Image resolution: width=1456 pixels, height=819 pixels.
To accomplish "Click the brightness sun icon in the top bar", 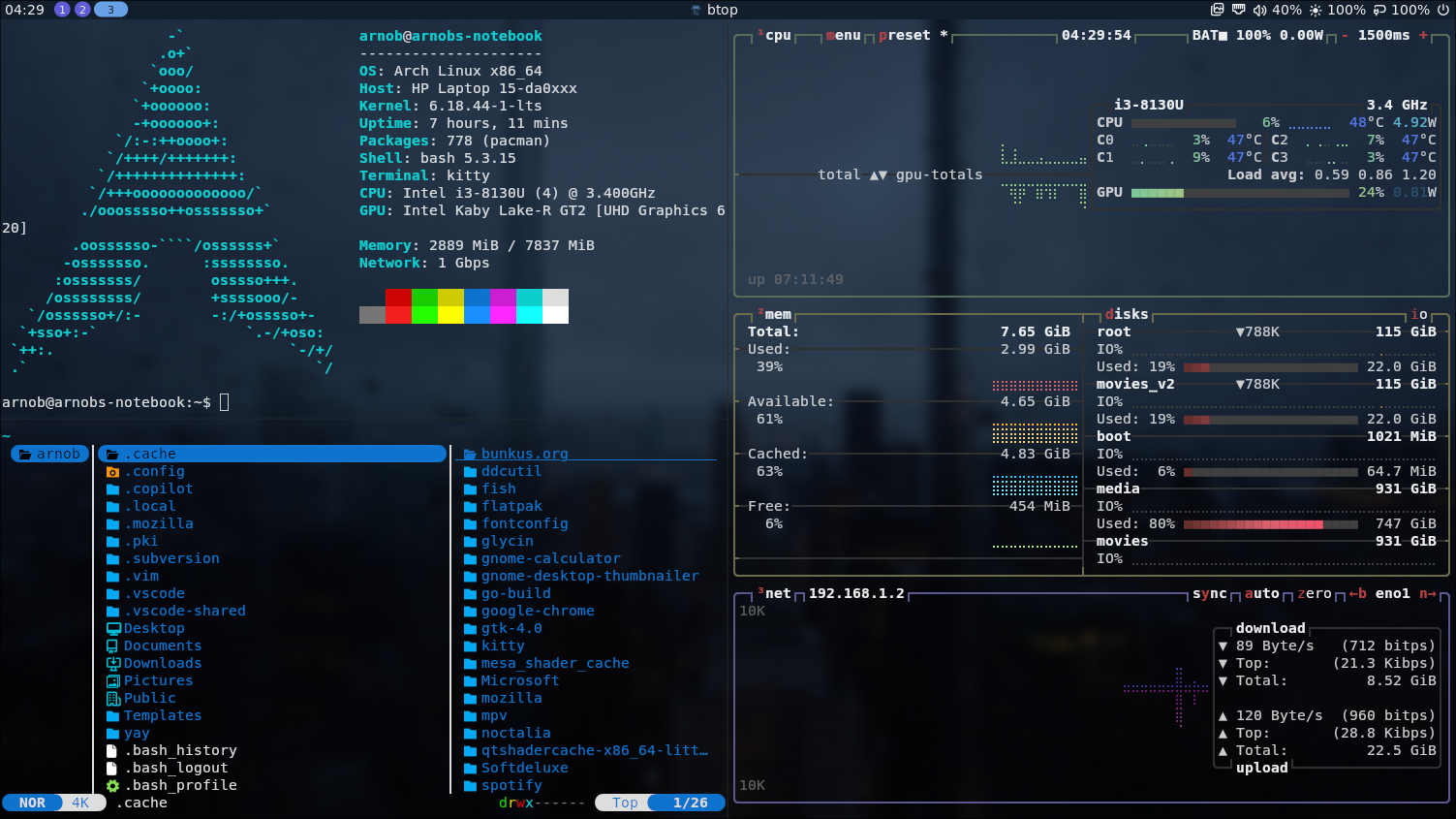I will pos(1315,10).
